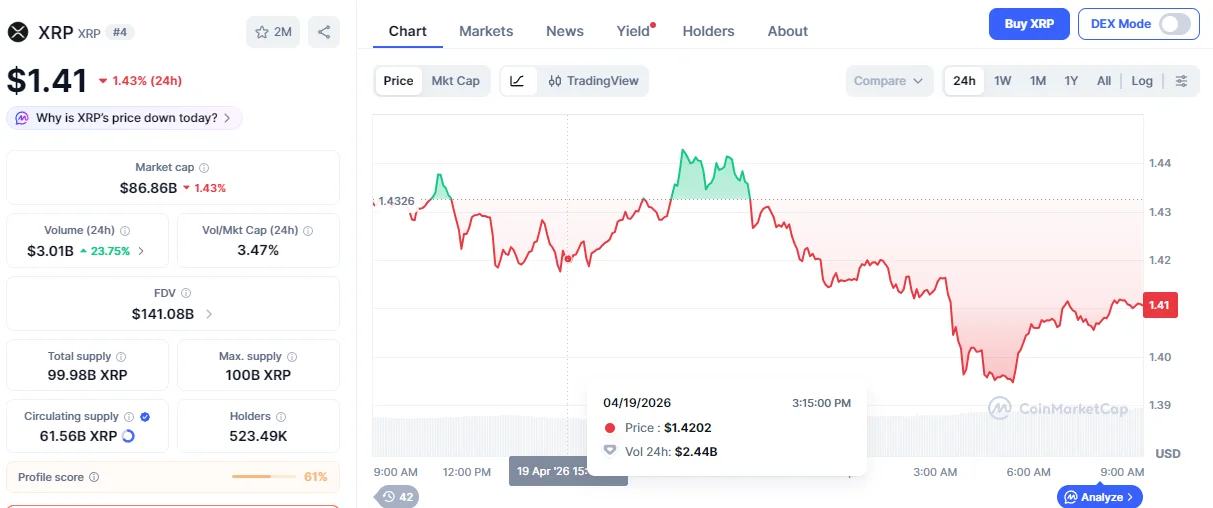The height and width of the screenshot is (508, 1213).
Task: Click the 100B XRP max supply value
Action: tap(258, 375)
